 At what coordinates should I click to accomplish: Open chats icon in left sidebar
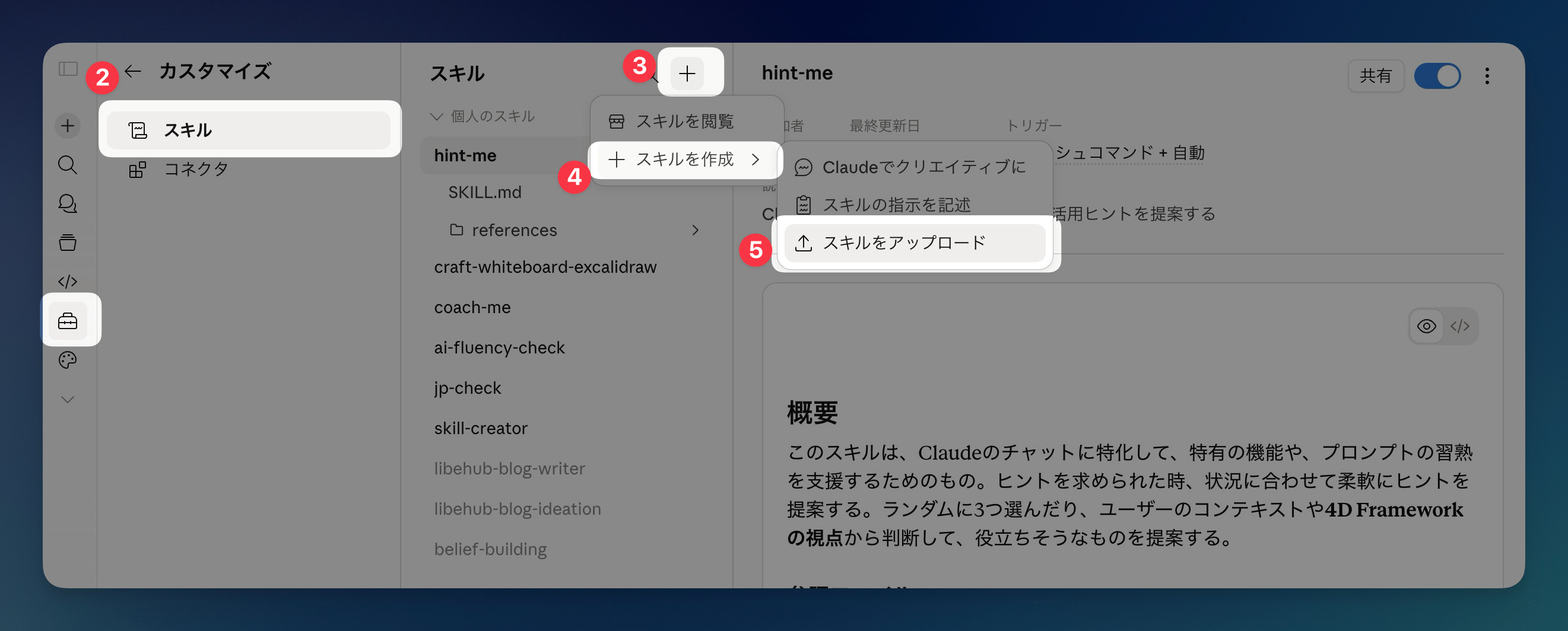pyautogui.click(x=68, y=203)
